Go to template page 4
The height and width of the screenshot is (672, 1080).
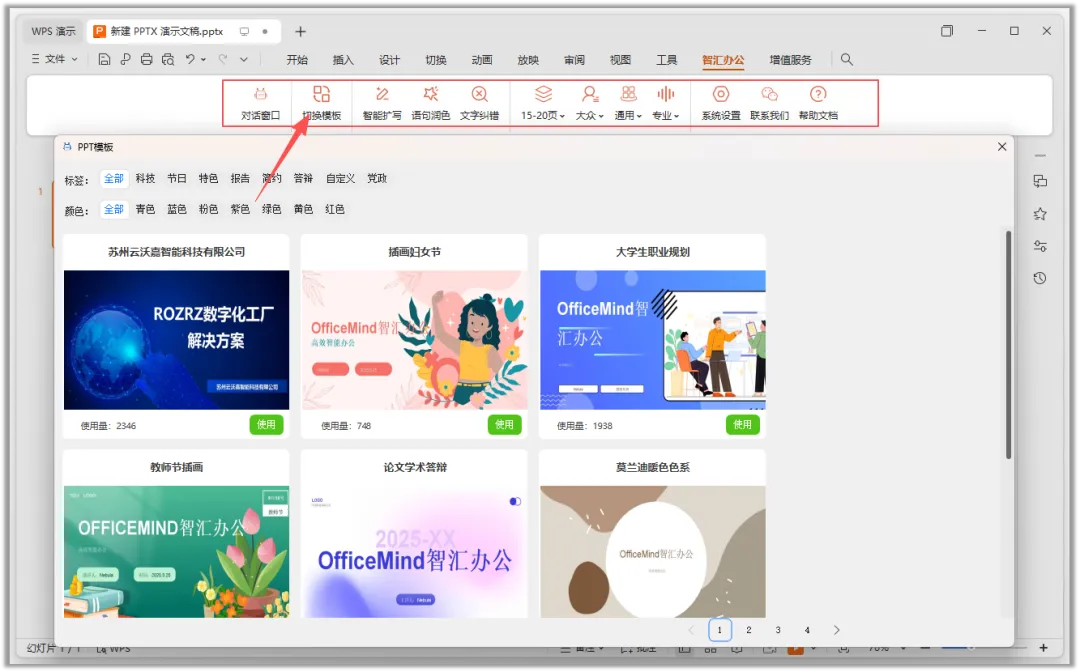tap(807, 630)
